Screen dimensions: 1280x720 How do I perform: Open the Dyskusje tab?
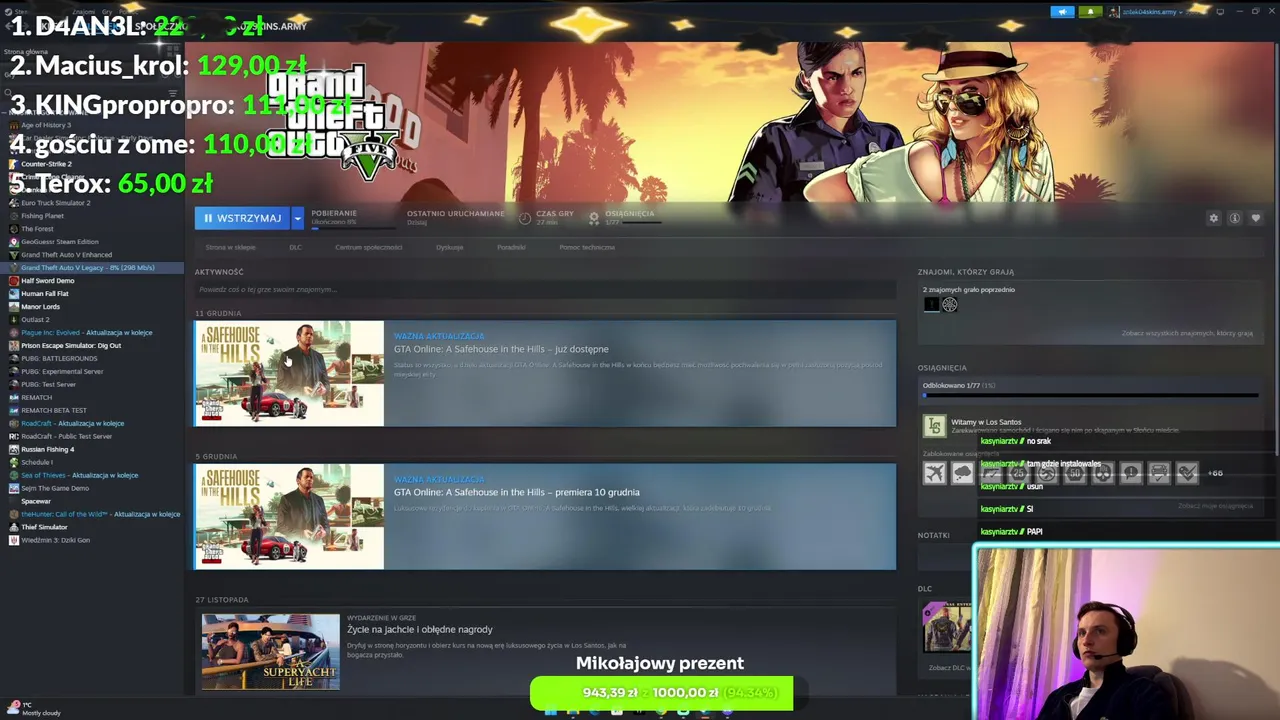click(x=449, y=247)
